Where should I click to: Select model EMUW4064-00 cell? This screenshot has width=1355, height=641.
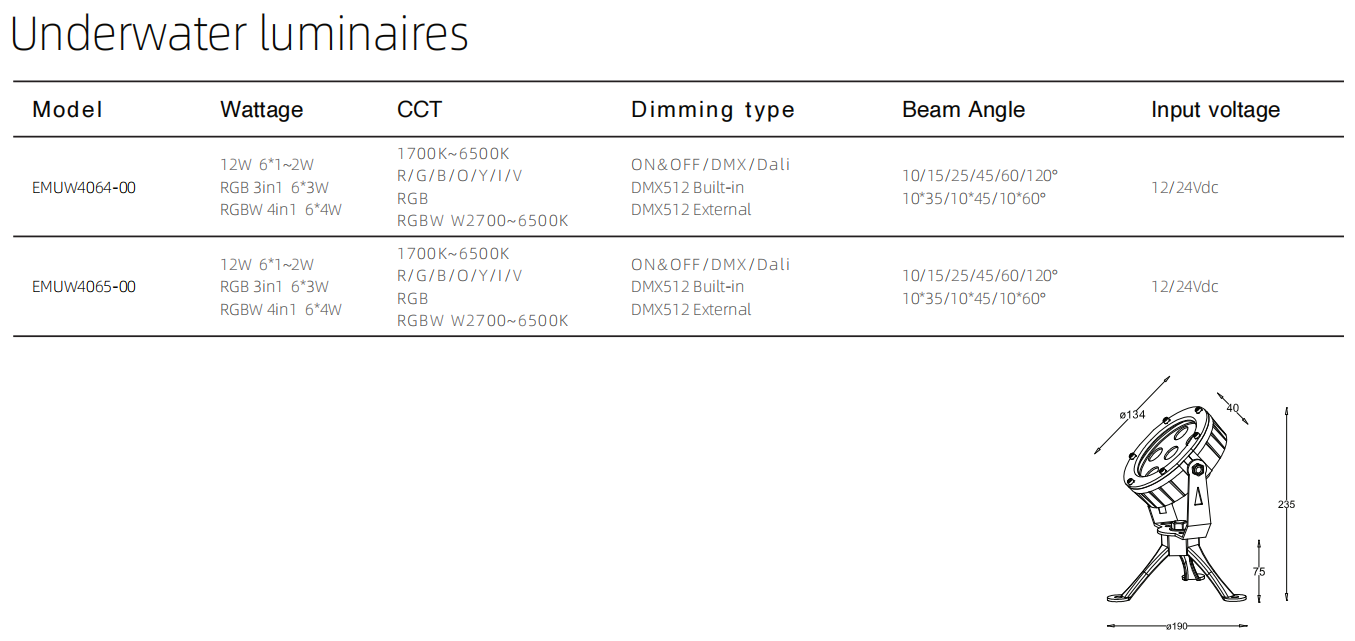[84, 187]
